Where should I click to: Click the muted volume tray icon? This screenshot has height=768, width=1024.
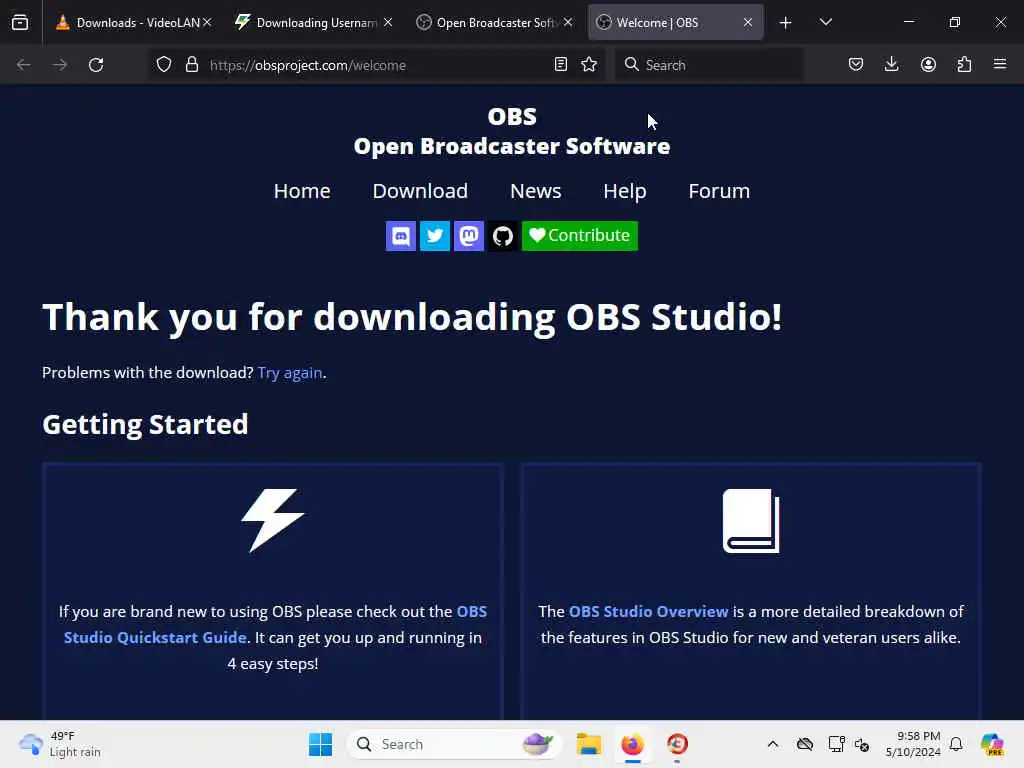click(862, 744)
